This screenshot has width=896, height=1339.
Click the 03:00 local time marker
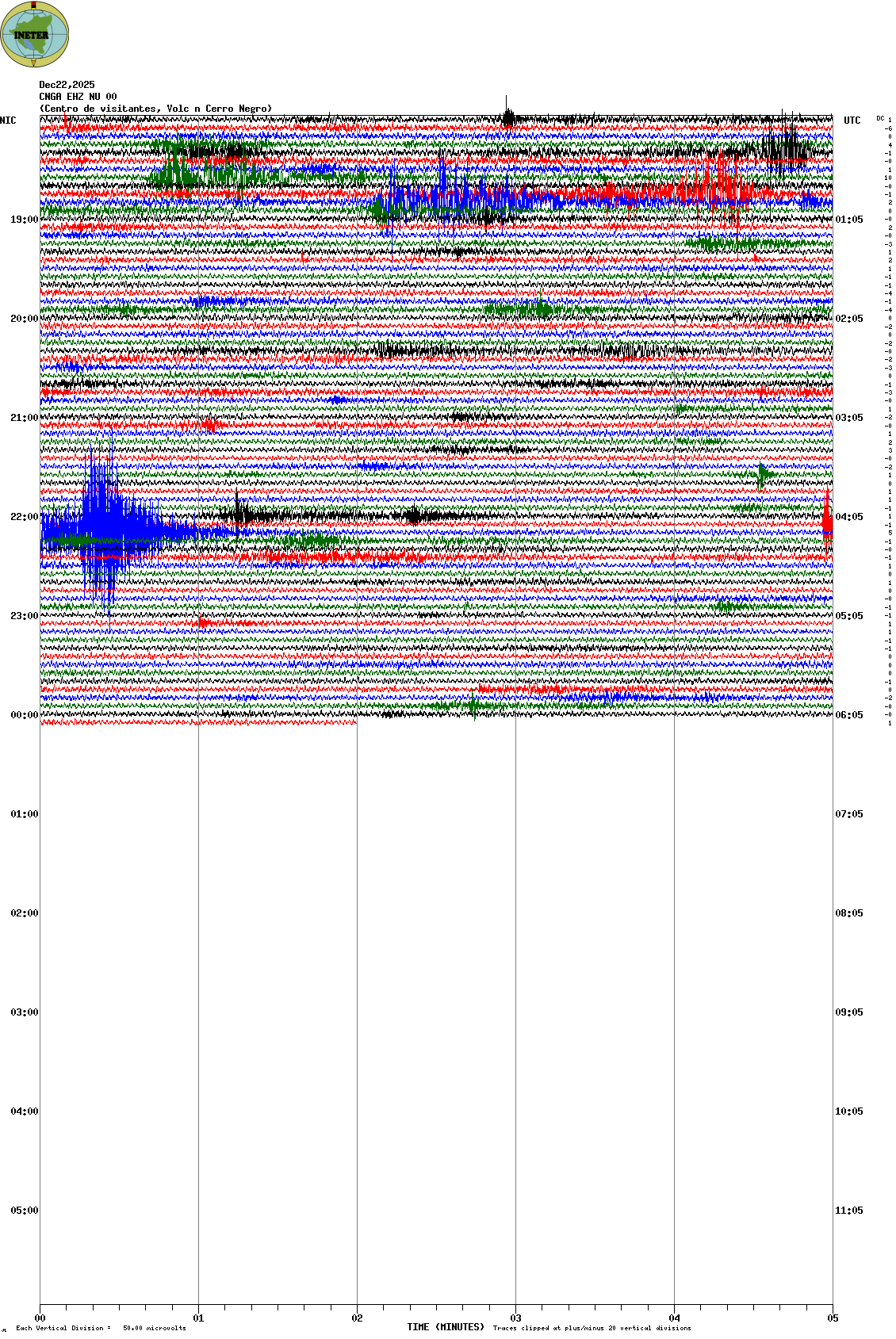pyautogui.click(x=24, y=1012)
